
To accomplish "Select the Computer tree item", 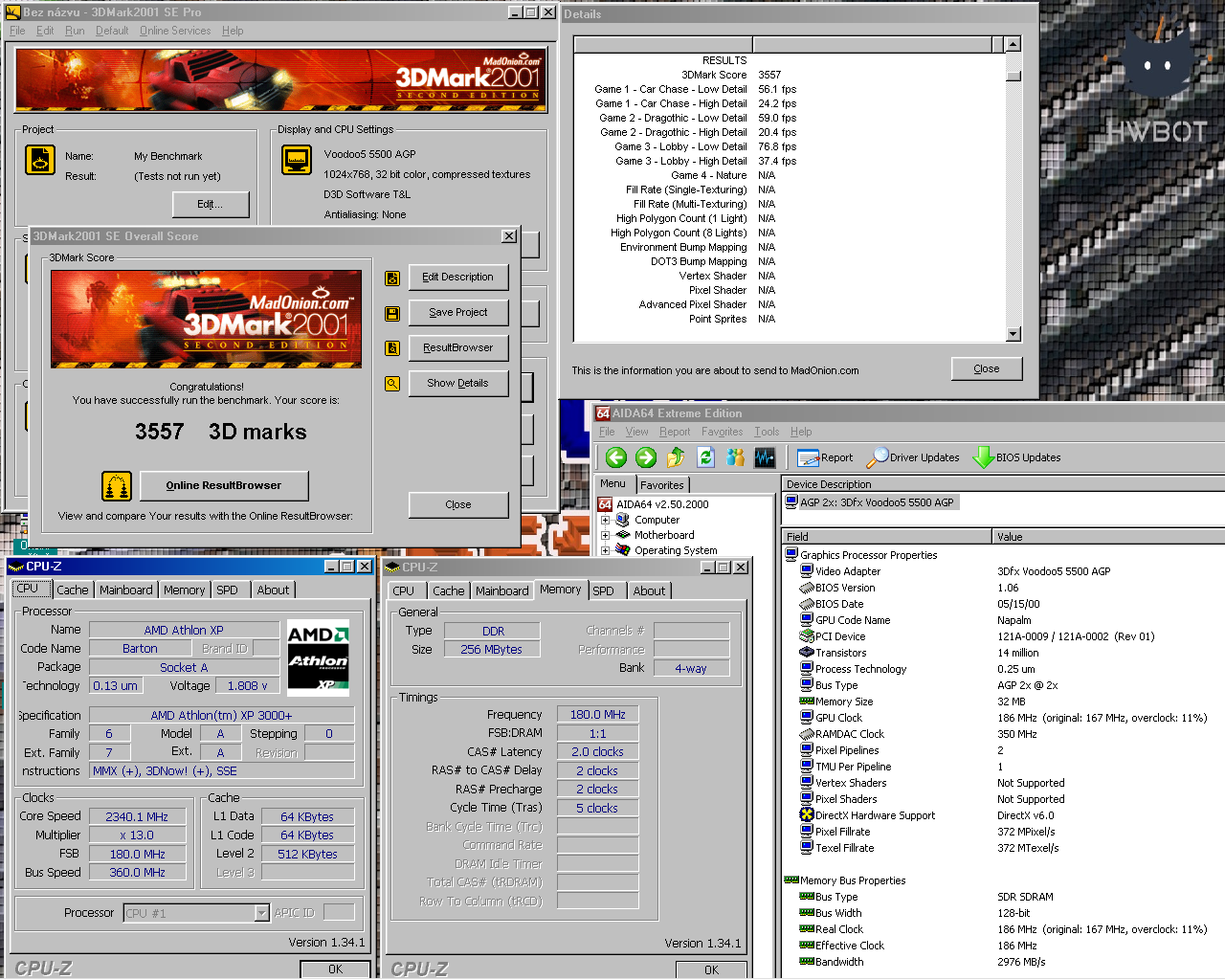I will pyautogui.click(x=657, y=520).
